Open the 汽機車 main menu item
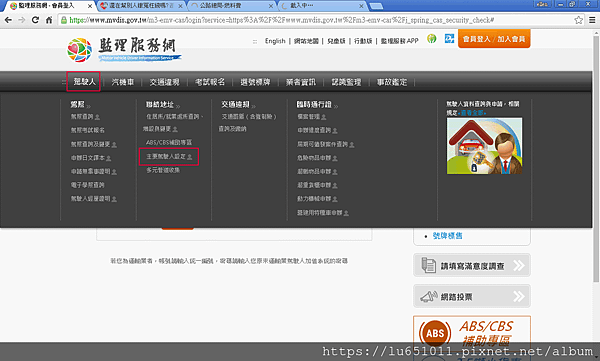Viewport: 600px width, 361px height. (123, 82)
